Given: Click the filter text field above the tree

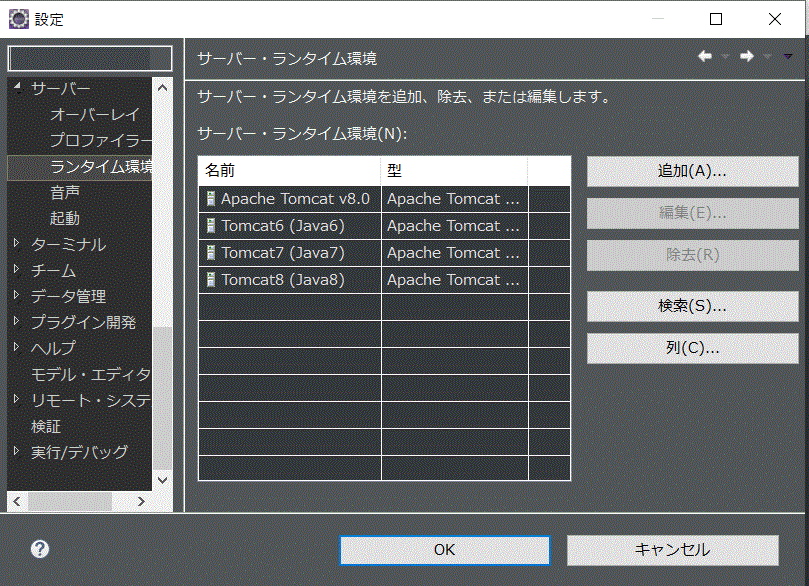Looking at the screenshot, I should click(x=88, y=58).
